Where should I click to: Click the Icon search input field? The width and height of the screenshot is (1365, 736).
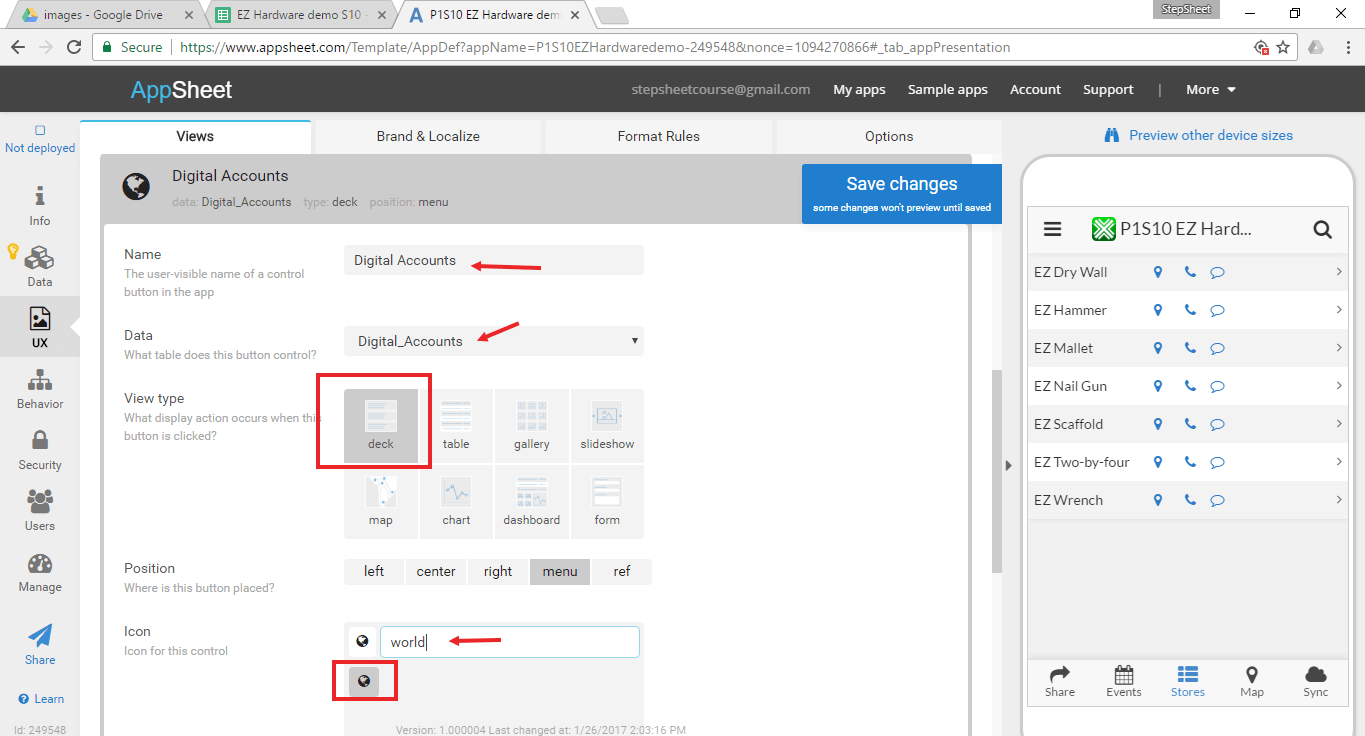click(509, 642)
